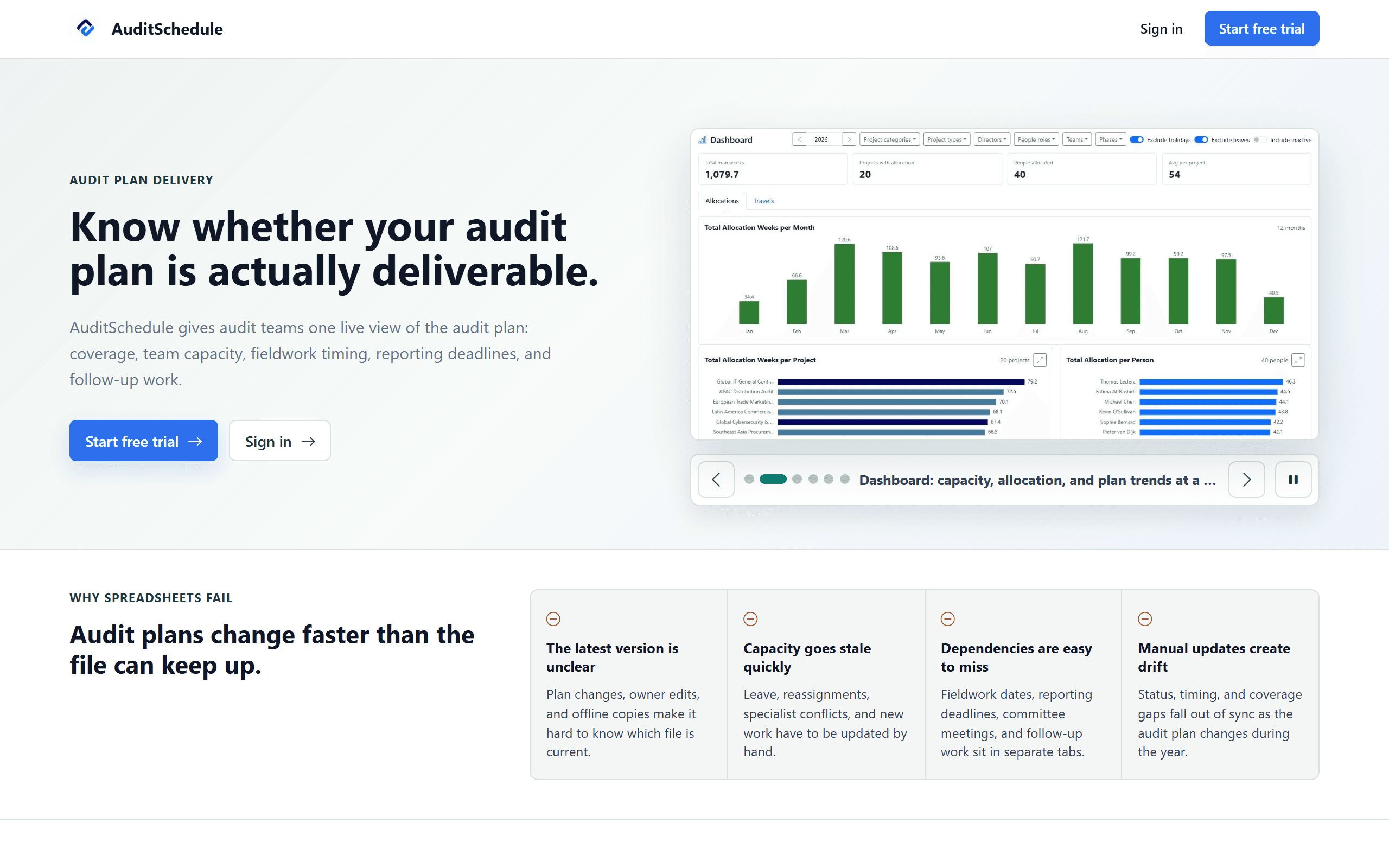Expand Total Allocation Weeks per Project chart
The image size is (1389, 868).
click(x=1040, y=360)
